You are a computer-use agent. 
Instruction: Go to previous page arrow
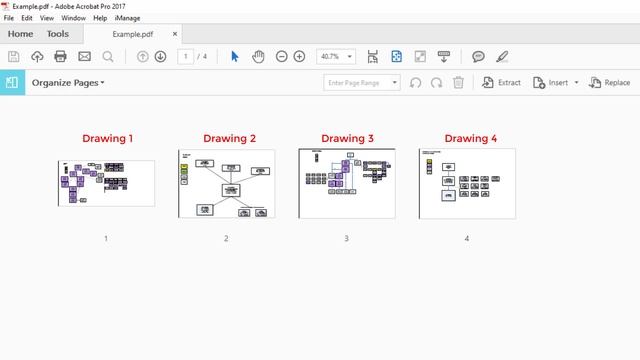click(x=142, y=56)
